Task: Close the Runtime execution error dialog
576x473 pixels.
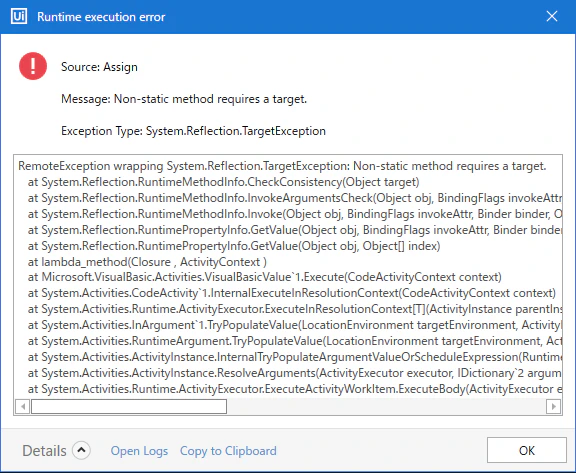Action: pyautogui.click(x=552, y=17)
